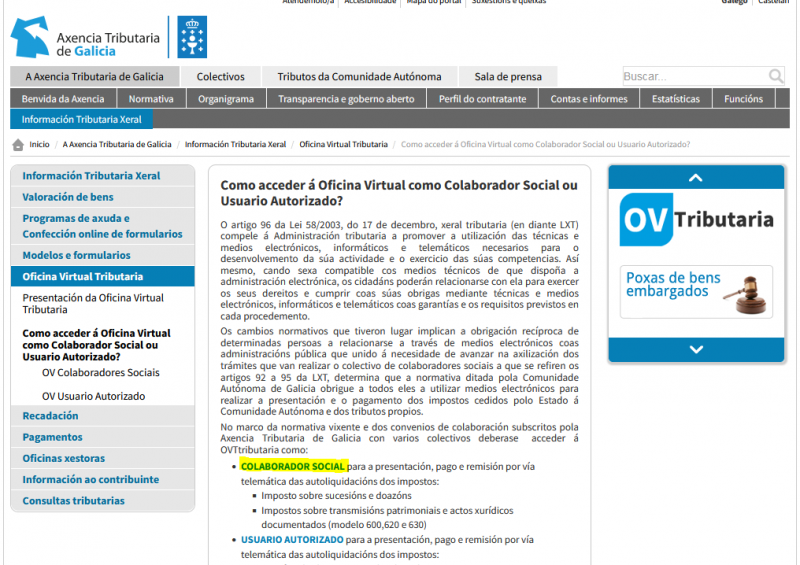800x565 pixels.
Task: Open Pagamentos sidebar item
Action: [x=103, y=437]
